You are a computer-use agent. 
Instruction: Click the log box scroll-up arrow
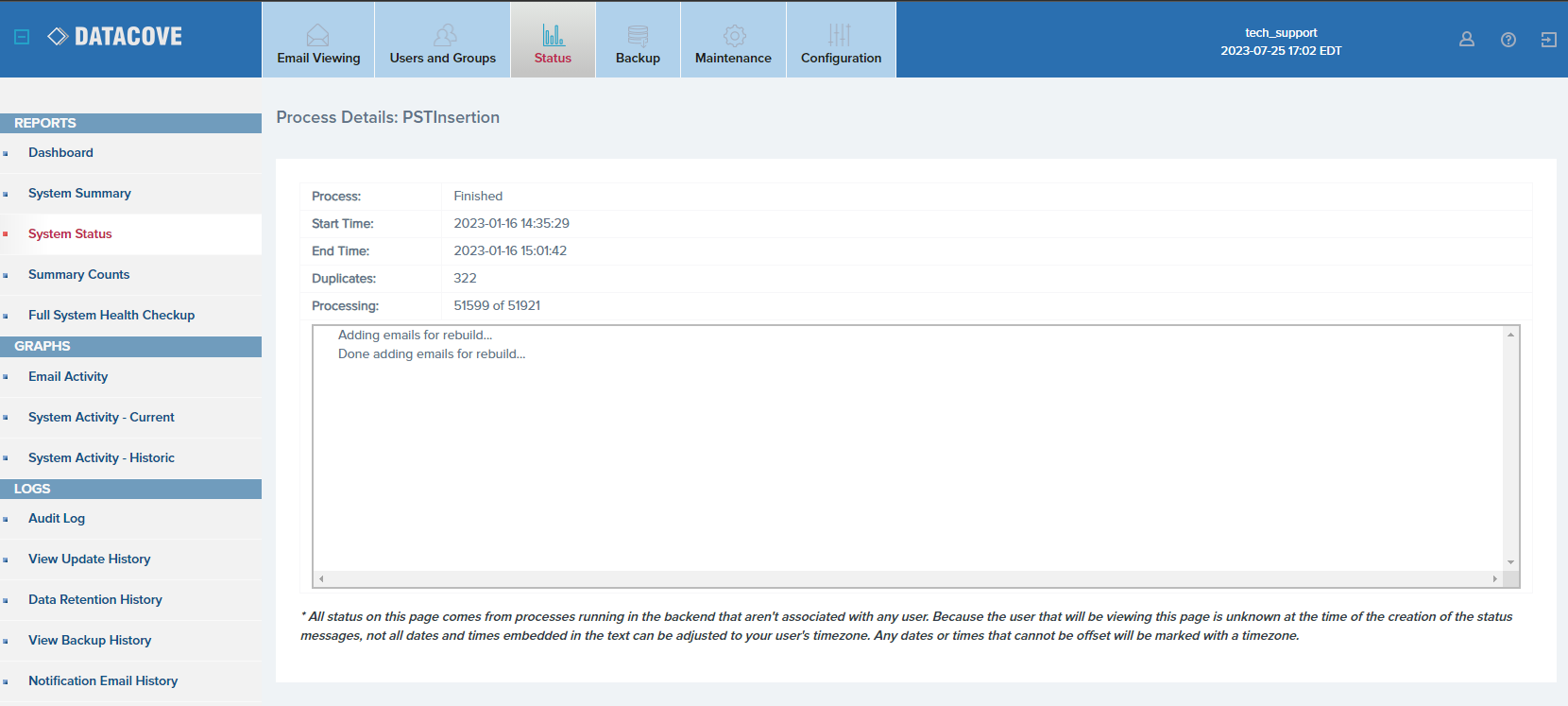click(x=1511, y=335)
